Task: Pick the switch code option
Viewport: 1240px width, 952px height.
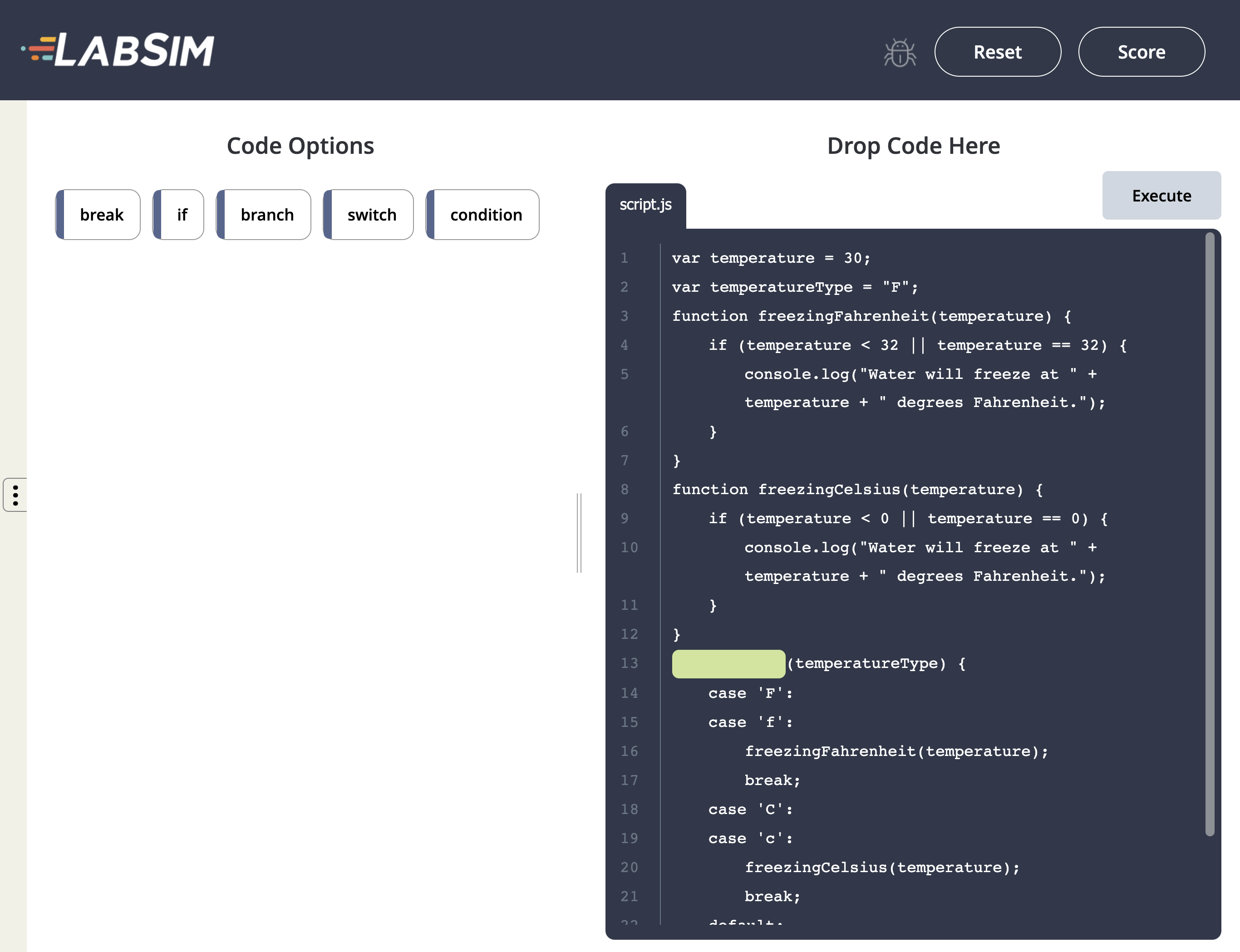Action: (369, 215)
